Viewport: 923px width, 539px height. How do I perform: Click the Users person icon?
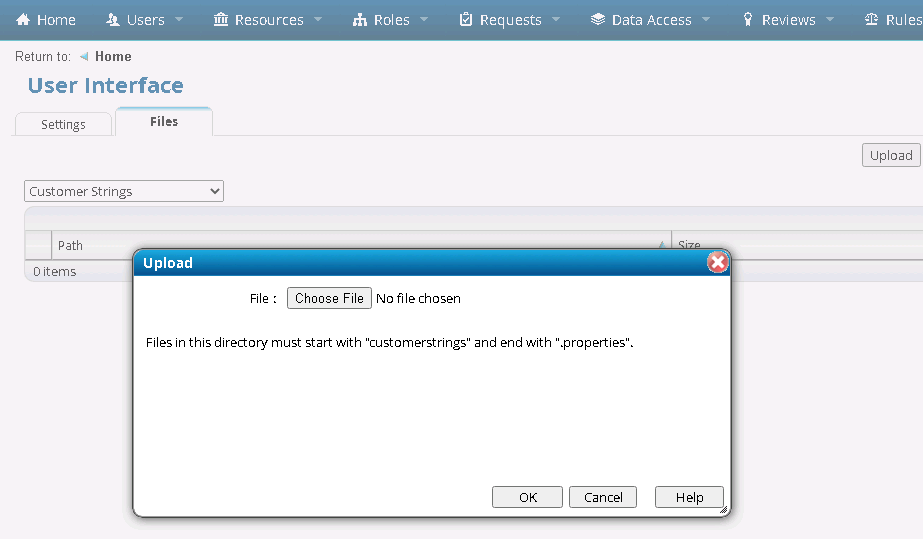(x=112, y=20)
